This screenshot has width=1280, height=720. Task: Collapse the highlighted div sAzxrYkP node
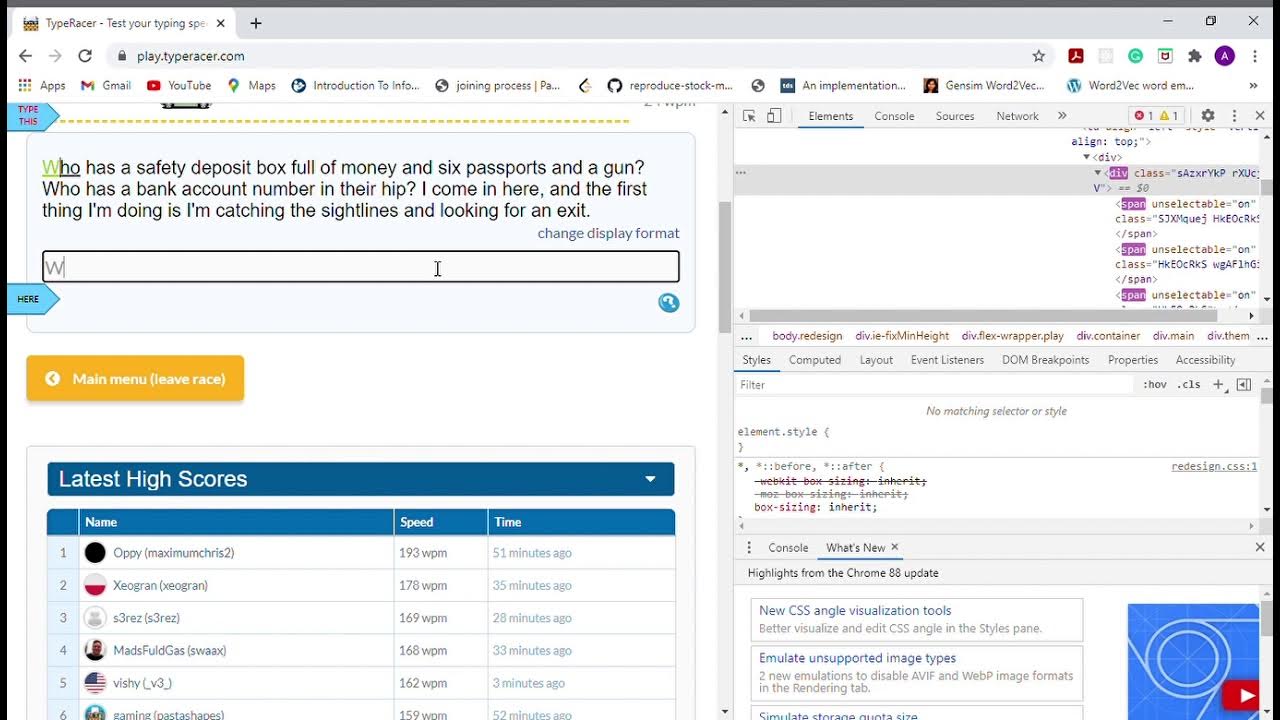tap(1097, 173)
